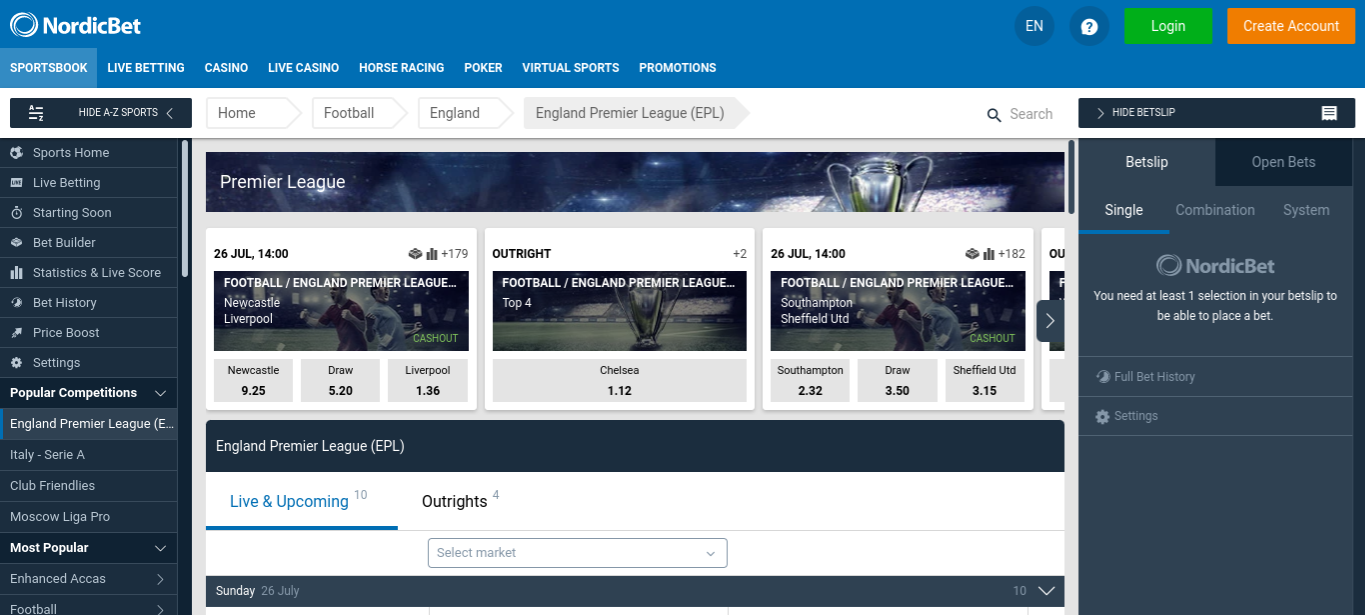Click the betslip receipt icon
Viewport: 1365px width, 615px height.
point(1329,113)
